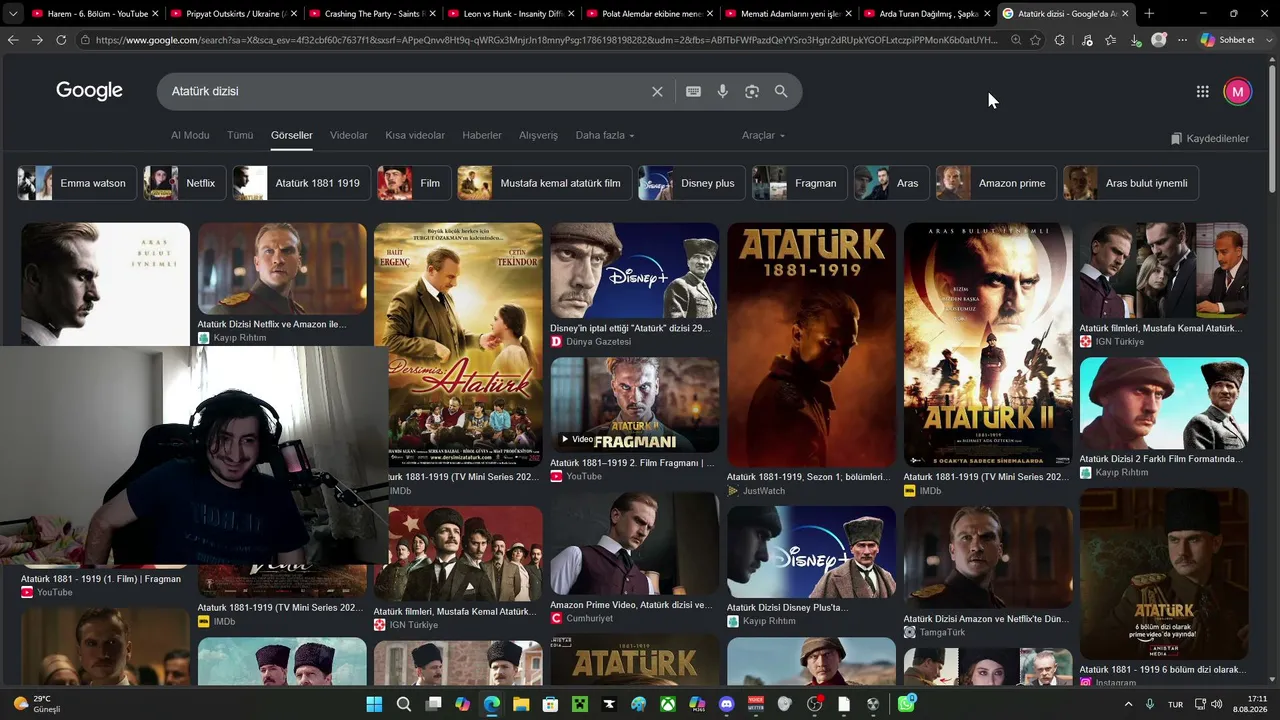The width and height of the screenshot is (1280, 720).
Task: Select the 'Videolar' results tab
Action: [349, 135]
